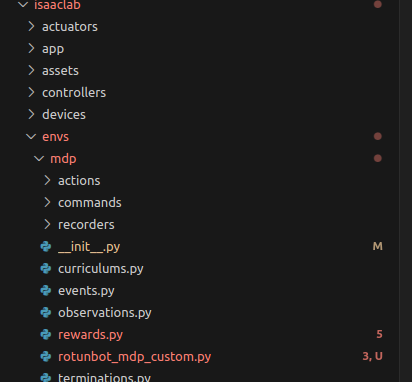The width and height of the screenshot is (412, 382).
Task: Click the 5 problems badge on rewards.py
Action: pos(379,334)
